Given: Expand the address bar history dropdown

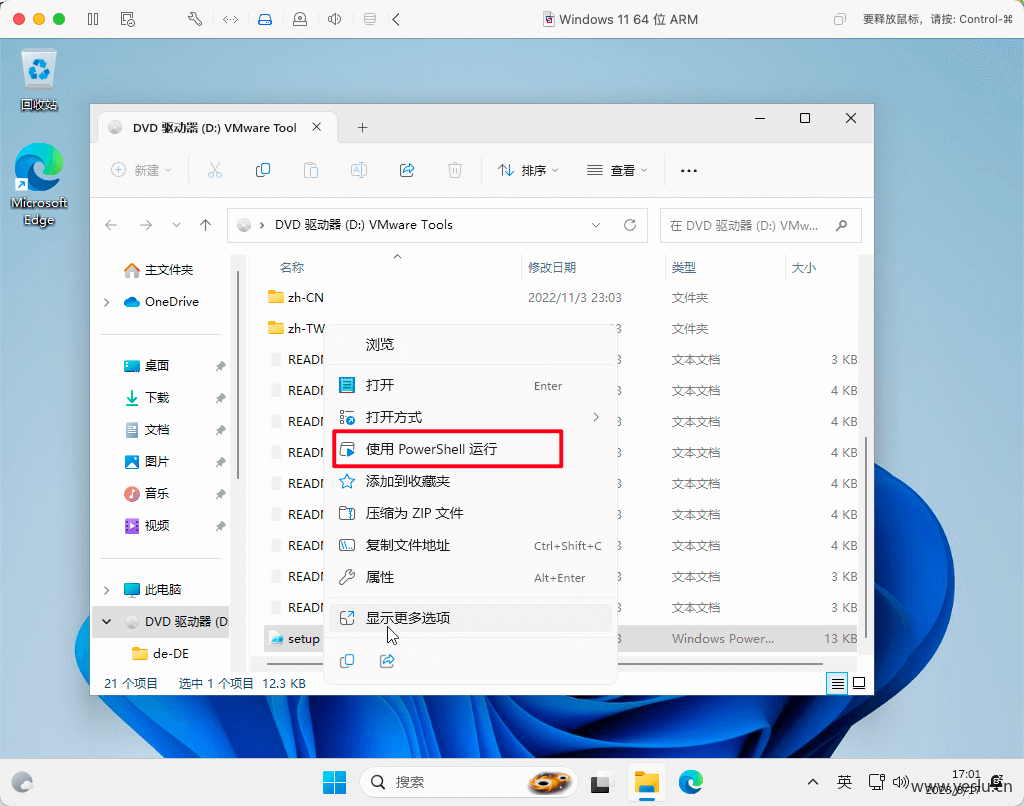Looking at the screenshot, I should point(596,225).
